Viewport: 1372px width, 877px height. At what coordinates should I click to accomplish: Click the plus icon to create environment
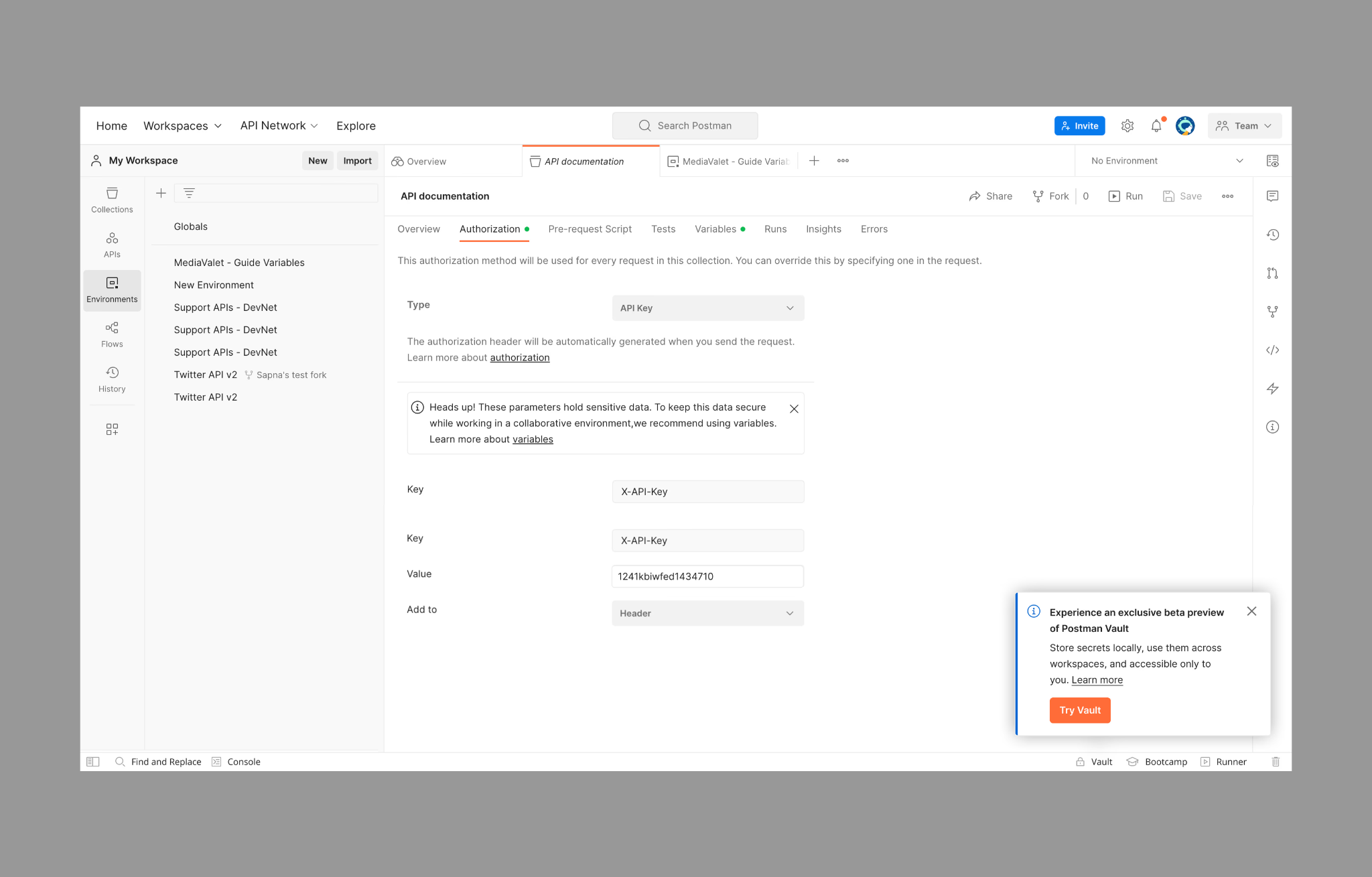pyautogui.click(x=161, y=193)
